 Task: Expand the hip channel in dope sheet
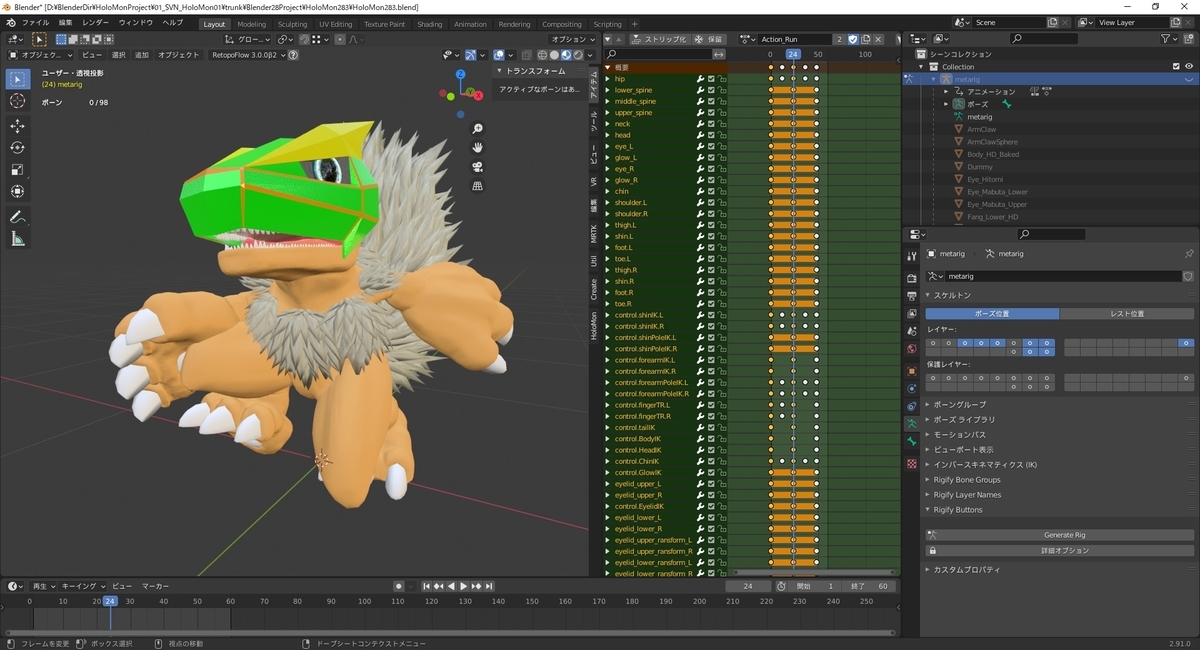click(607, 78)
